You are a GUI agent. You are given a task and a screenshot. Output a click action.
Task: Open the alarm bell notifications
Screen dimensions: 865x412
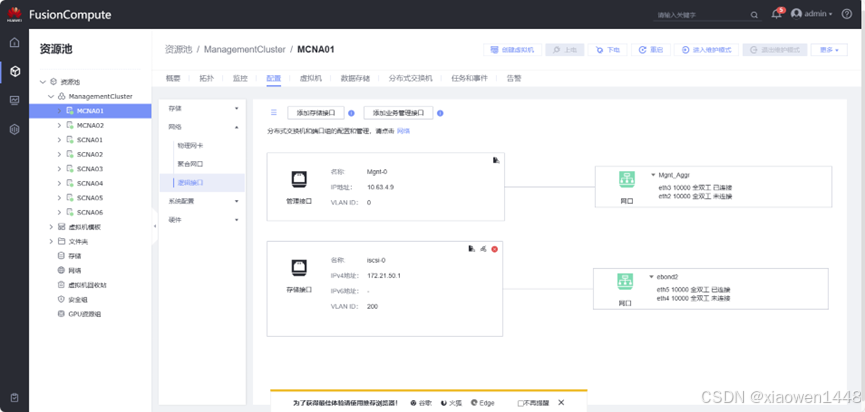pos(777,14)
